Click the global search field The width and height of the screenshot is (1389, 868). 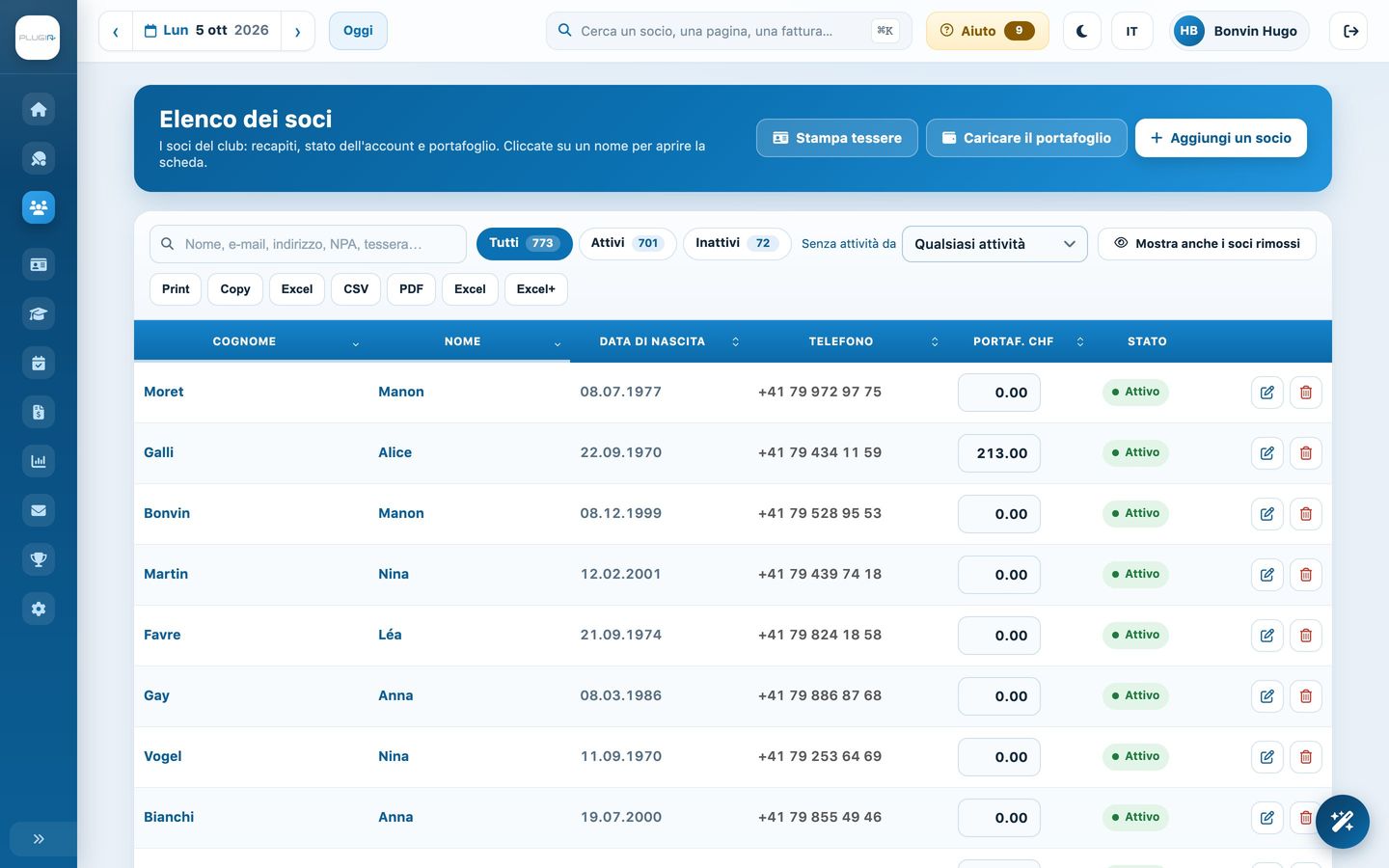tap(729, 31)
